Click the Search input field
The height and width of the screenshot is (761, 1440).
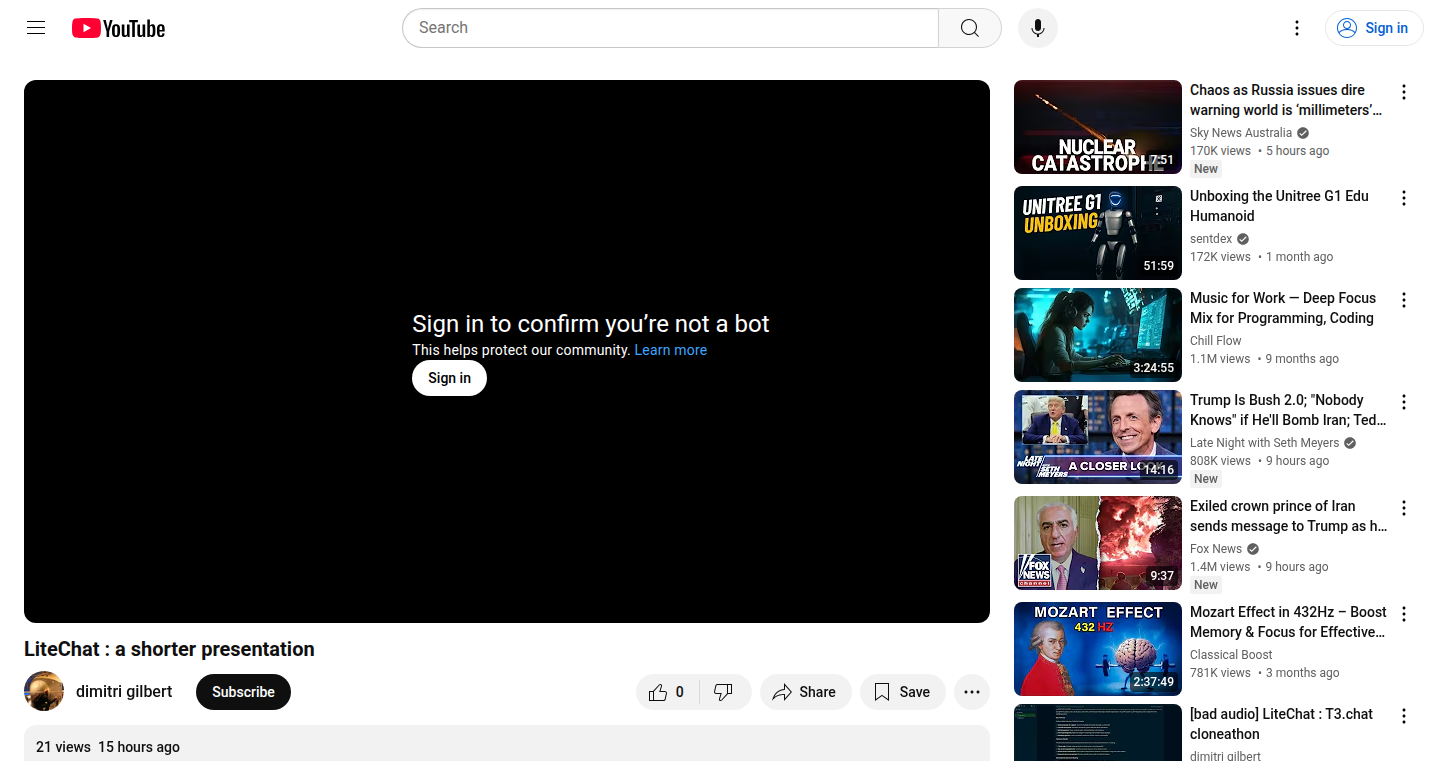[x=670, y=28]
